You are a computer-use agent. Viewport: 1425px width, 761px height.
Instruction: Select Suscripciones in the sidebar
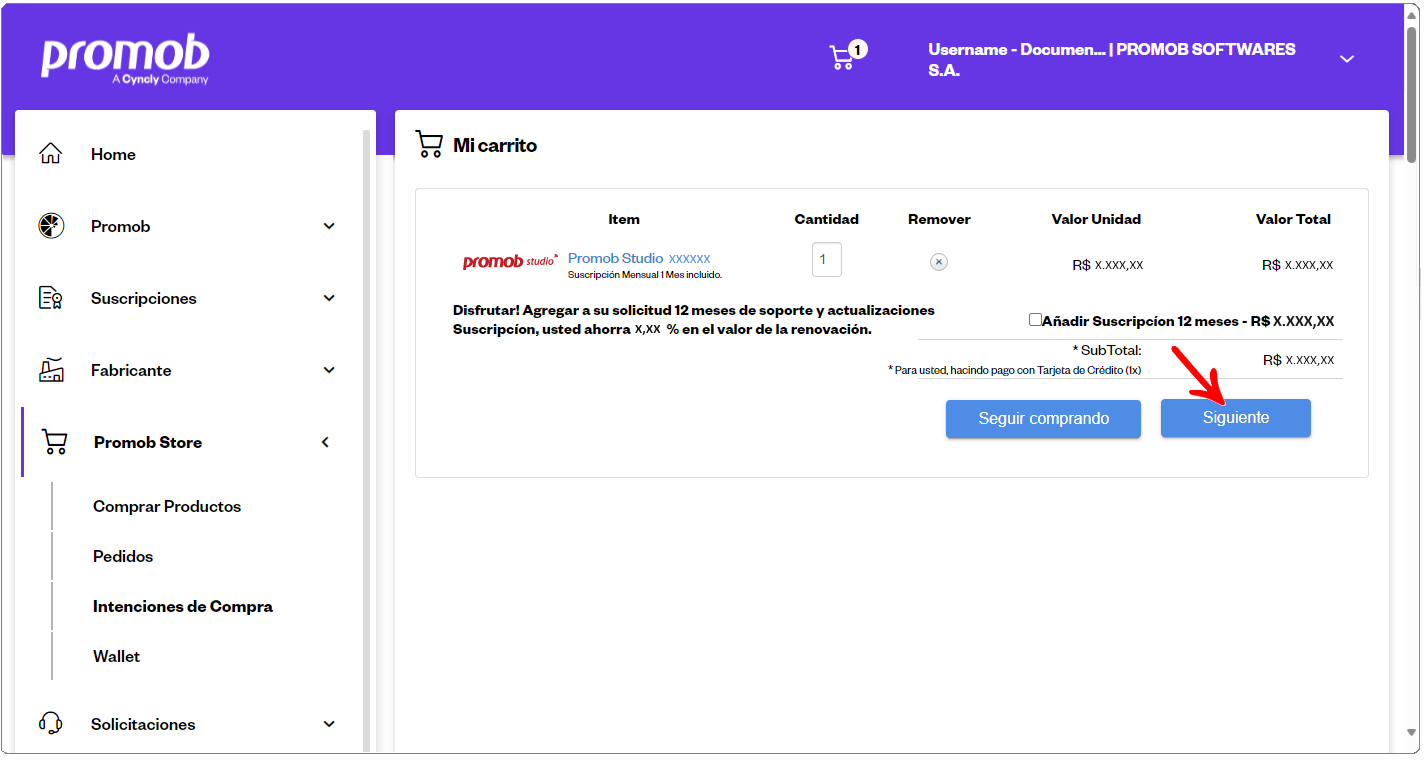tap(144, 298)
